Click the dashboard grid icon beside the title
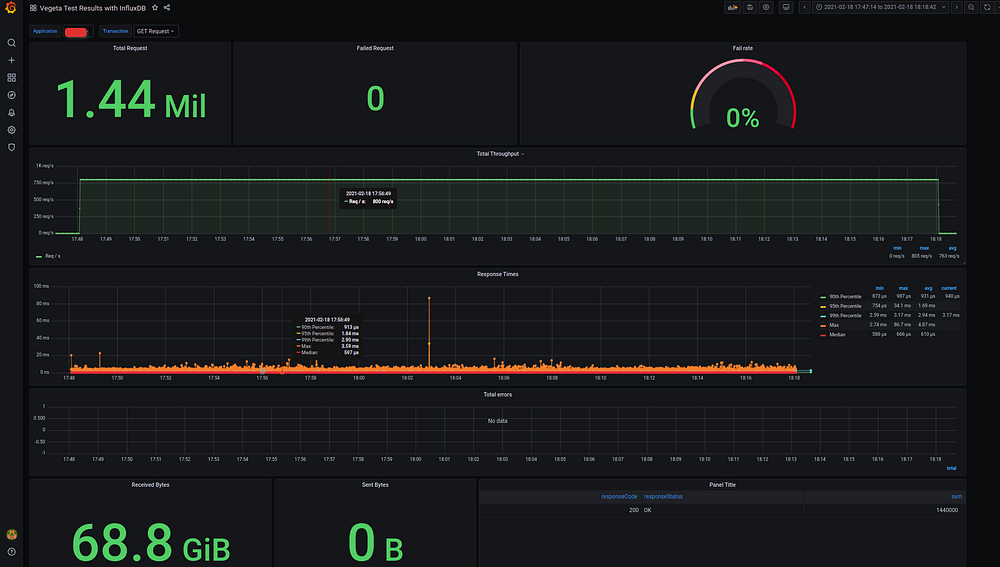 33,8
